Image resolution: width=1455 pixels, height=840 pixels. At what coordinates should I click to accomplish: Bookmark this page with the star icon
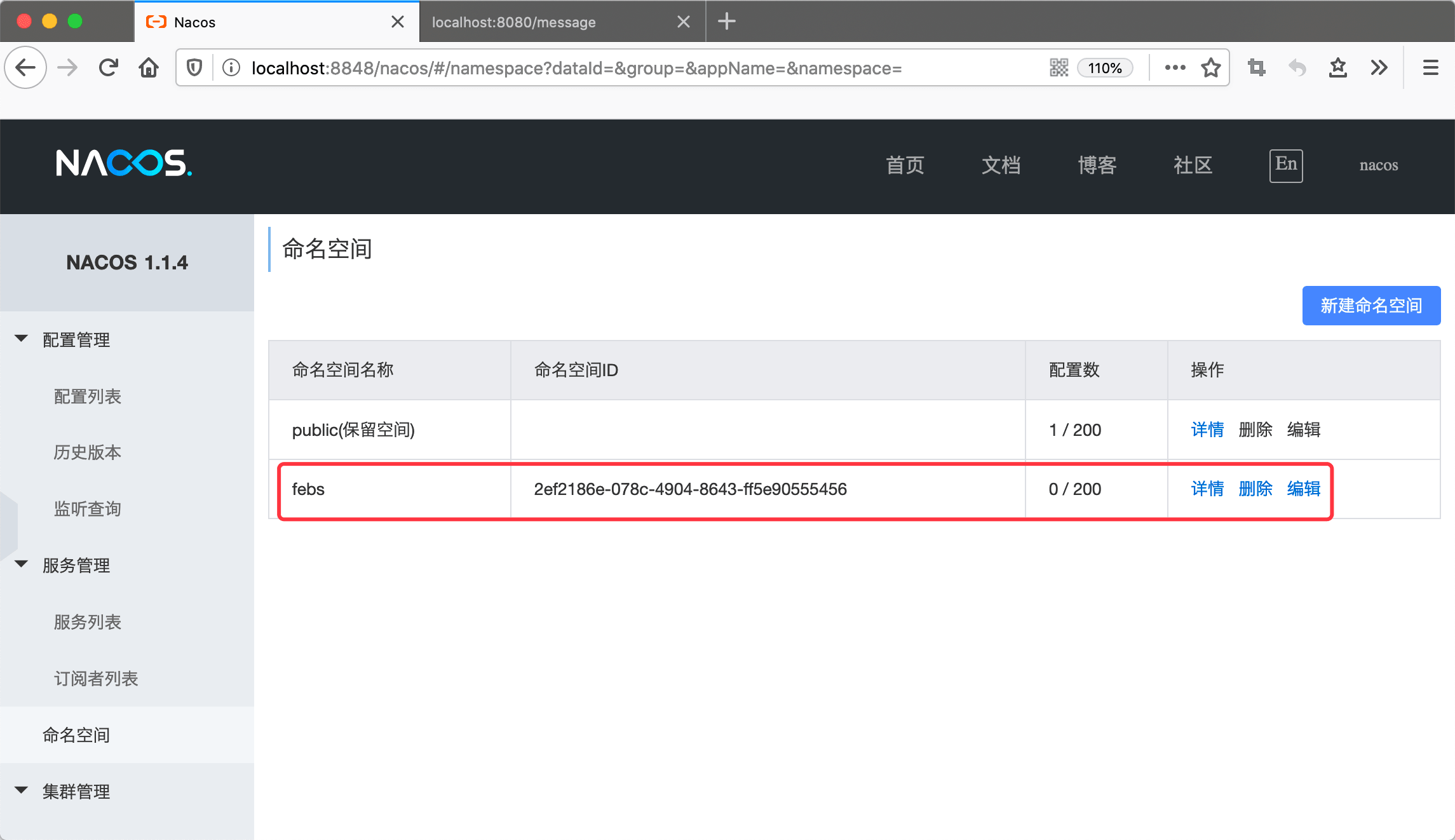[x=1211, y=67]
